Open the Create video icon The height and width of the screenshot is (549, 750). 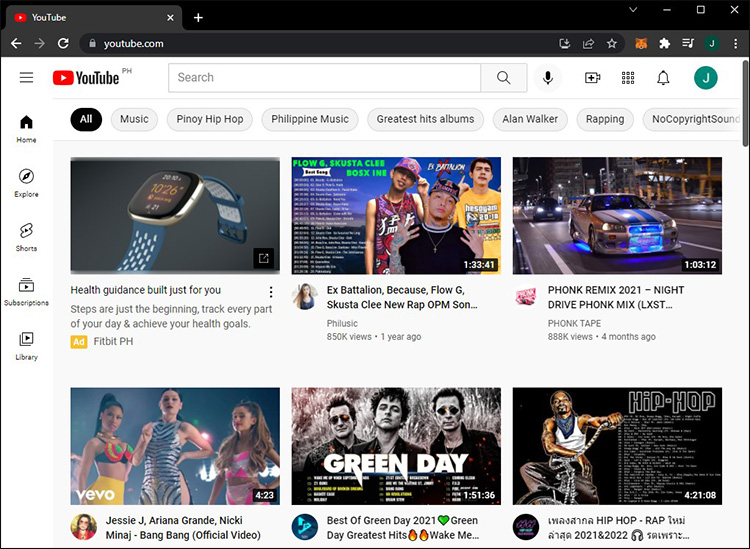[x=592, y=78]
